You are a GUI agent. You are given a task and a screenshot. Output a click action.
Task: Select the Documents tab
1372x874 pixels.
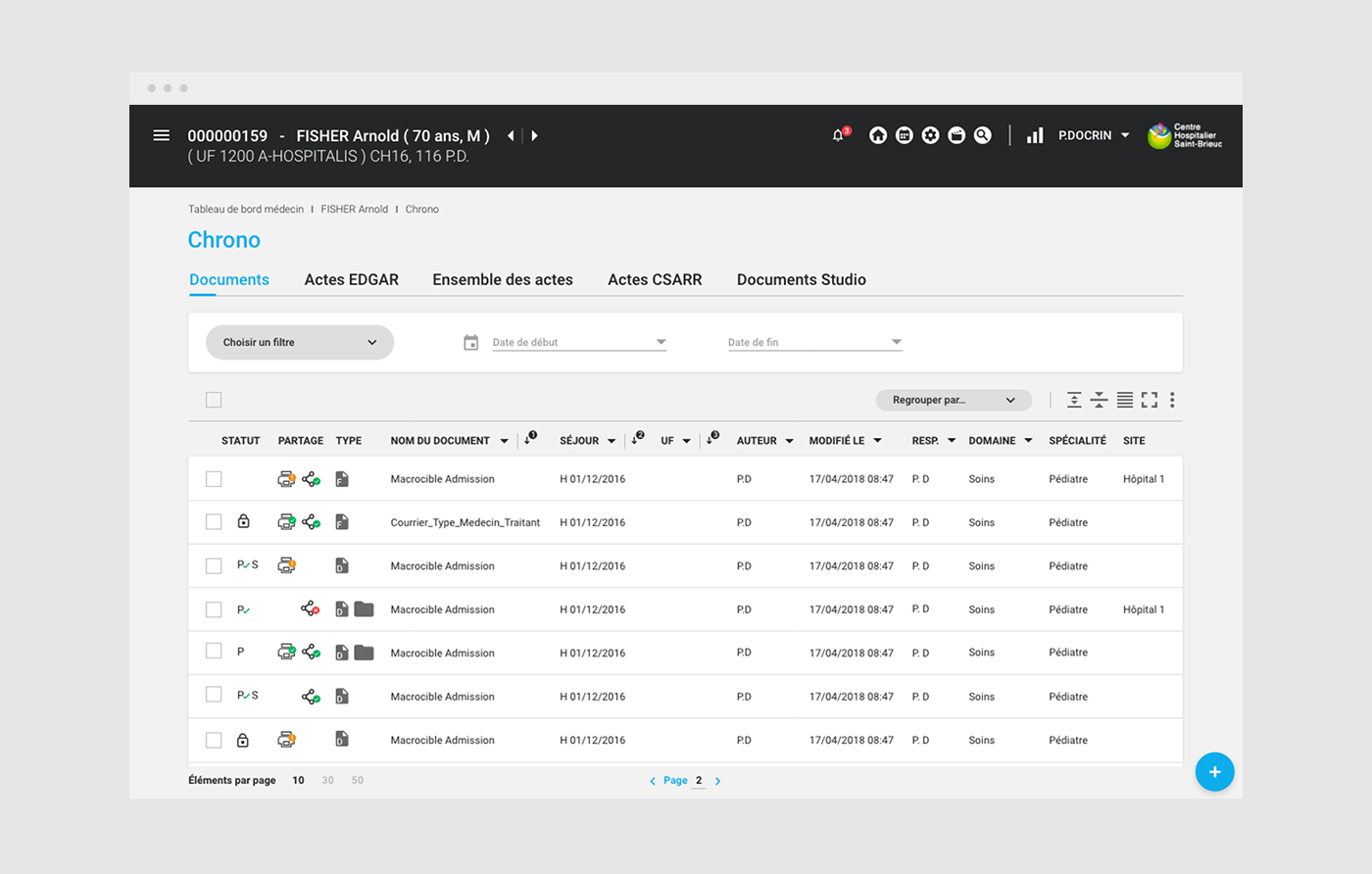229,279
